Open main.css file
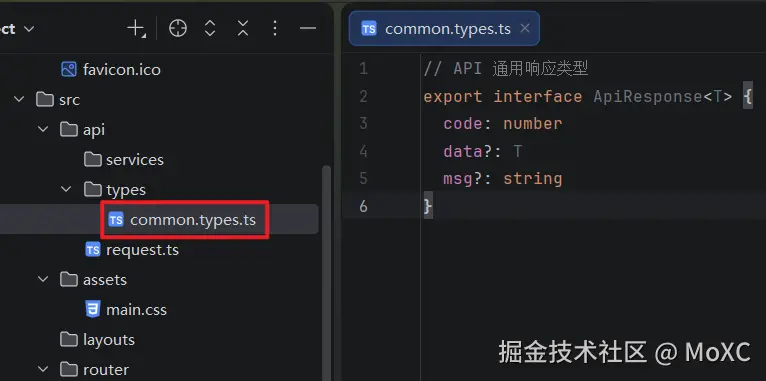This screenshot has height=381, width=766. pos(136,310)
